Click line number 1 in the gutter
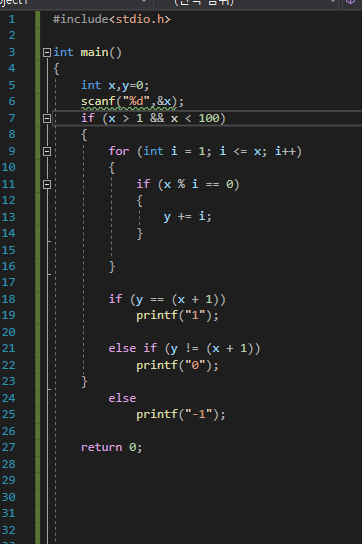 12,19
